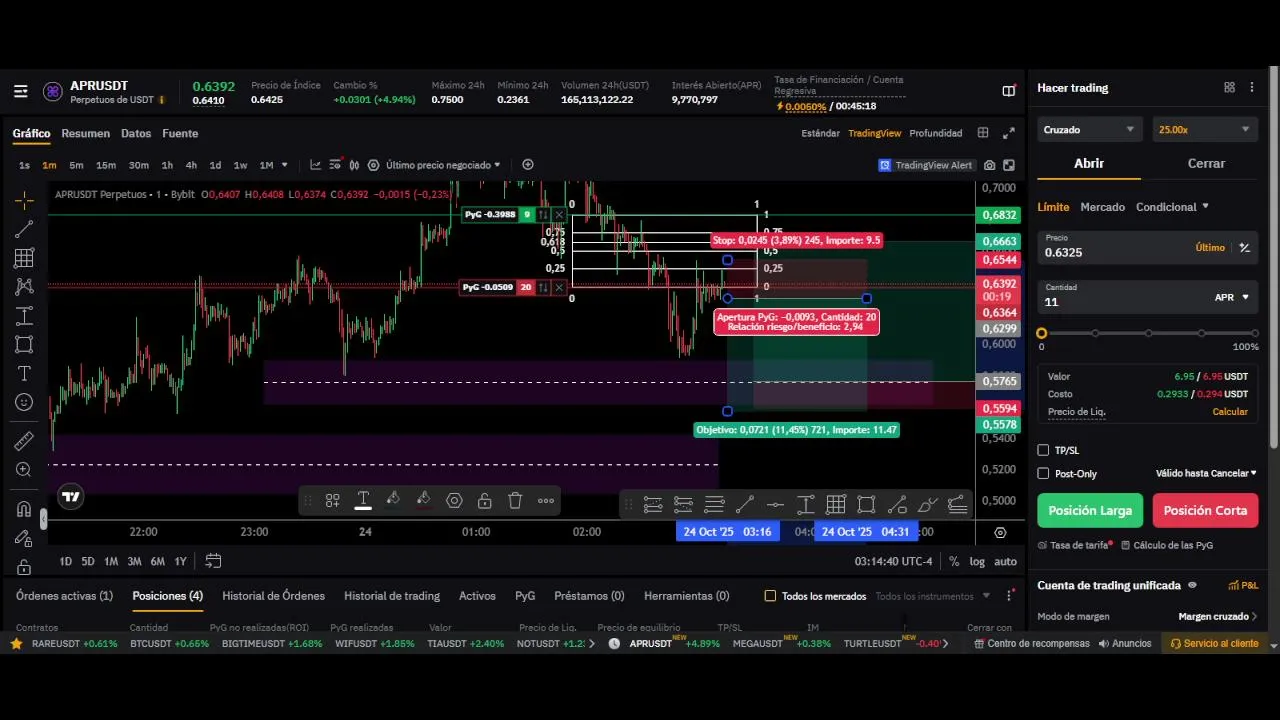Image resolution: width=1280 pixels, height=720 pixels.
Task: Select the 5m timeframe
Action: (x=76, y=165)
